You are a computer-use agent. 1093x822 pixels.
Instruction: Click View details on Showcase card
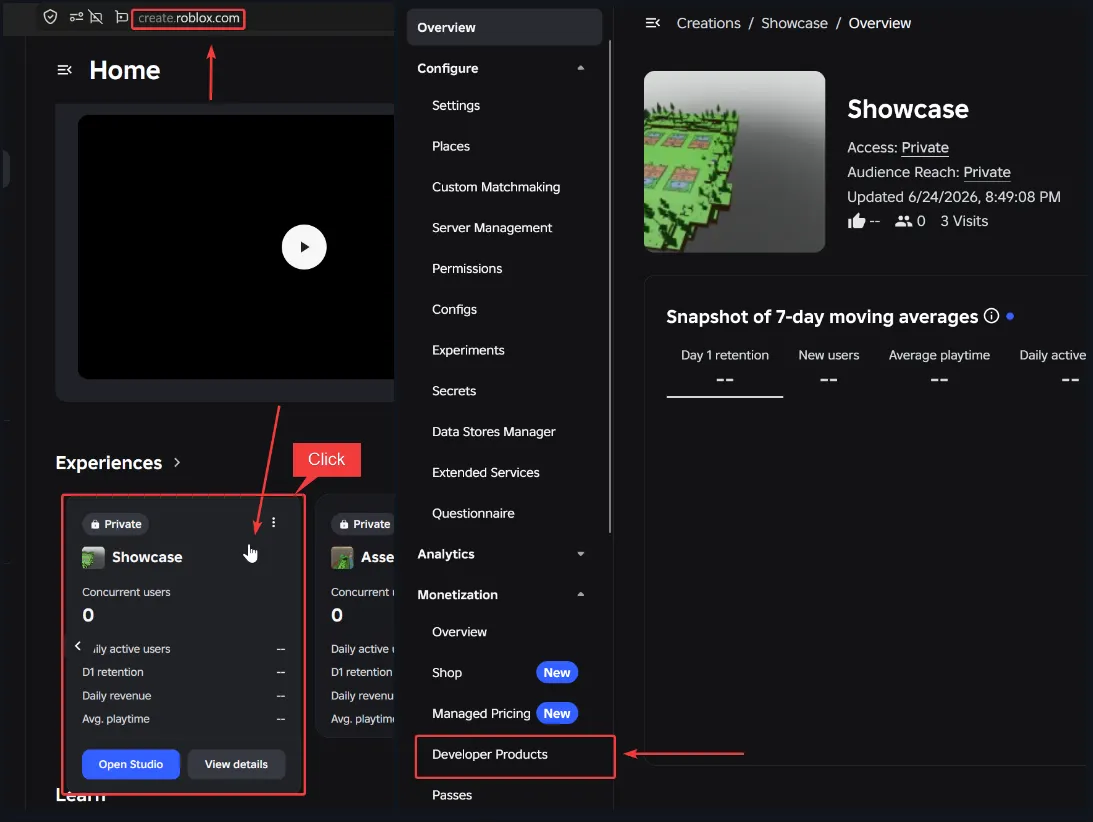(x=236, y=764)
